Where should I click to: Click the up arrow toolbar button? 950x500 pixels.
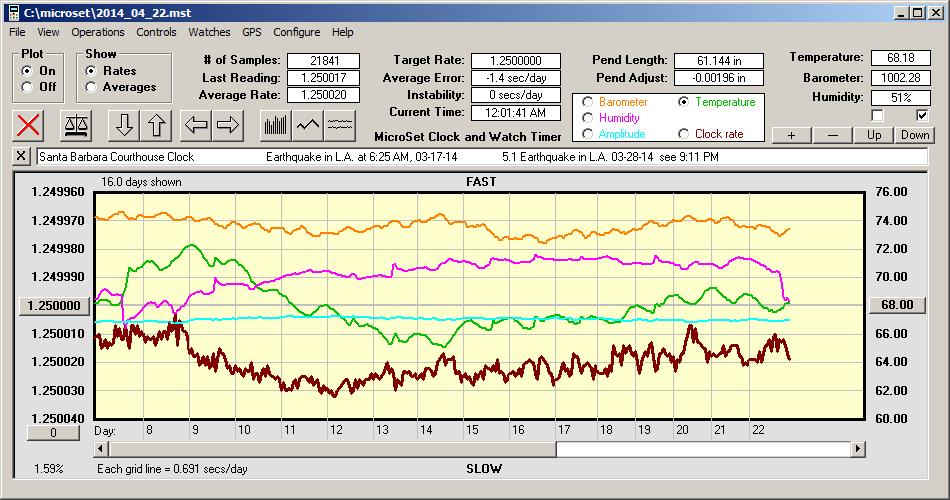[156, 125]
